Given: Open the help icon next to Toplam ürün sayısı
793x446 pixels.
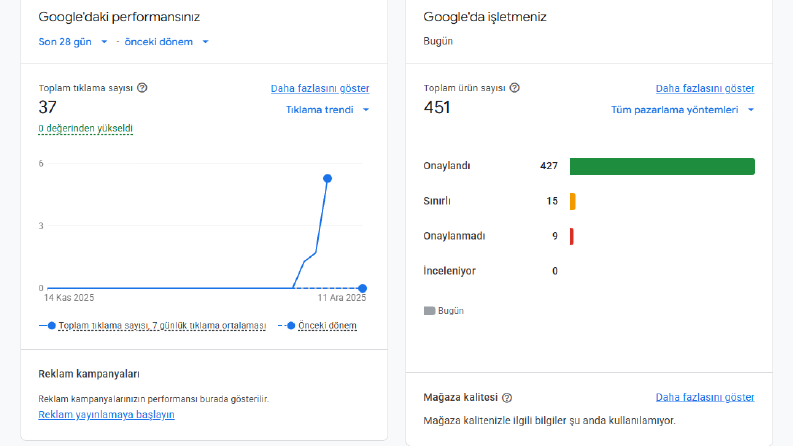Looking at the screenshot, I should pyautogui.click(x=514, y=88).
